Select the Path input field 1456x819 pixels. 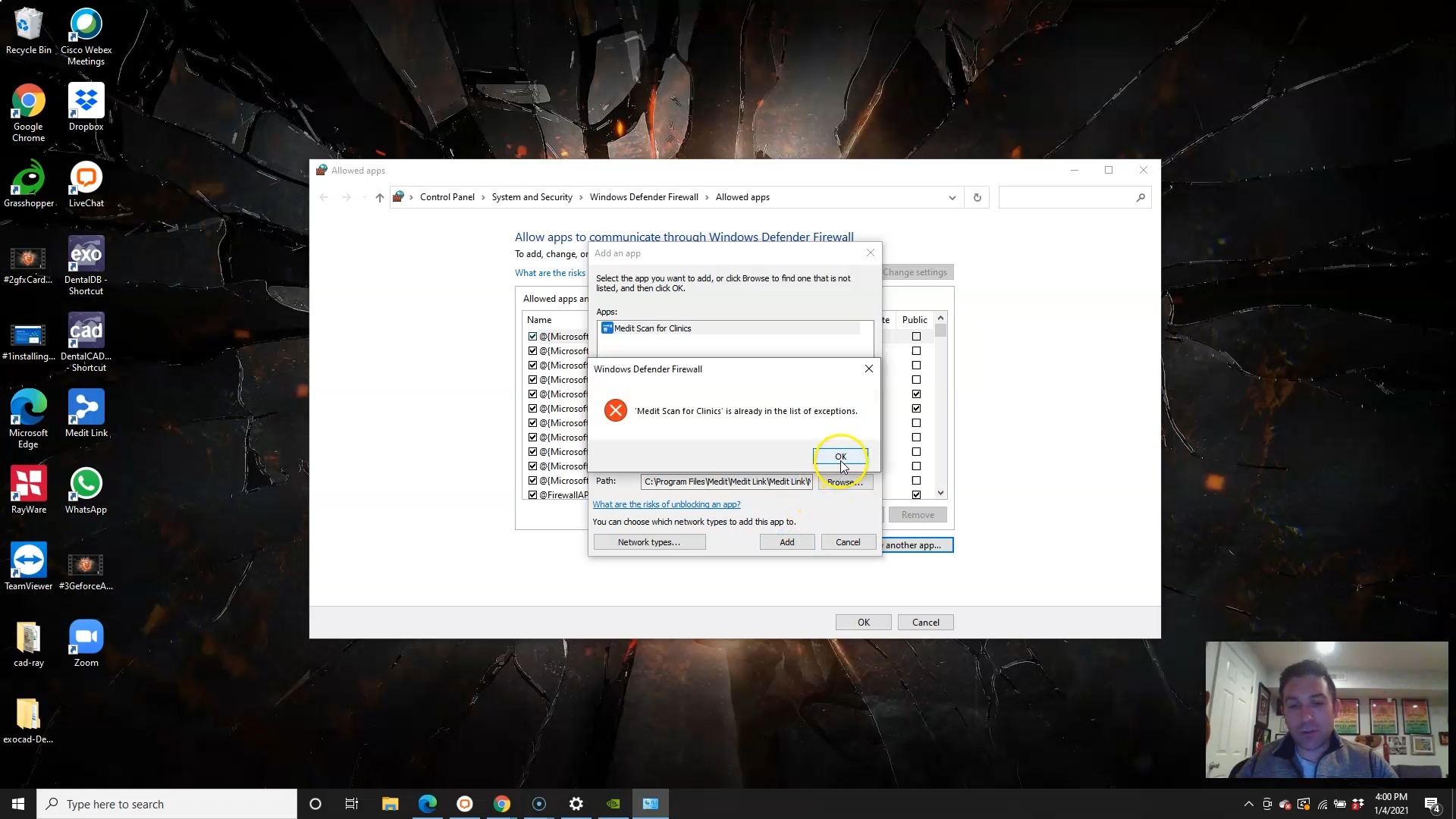[726, 482]
